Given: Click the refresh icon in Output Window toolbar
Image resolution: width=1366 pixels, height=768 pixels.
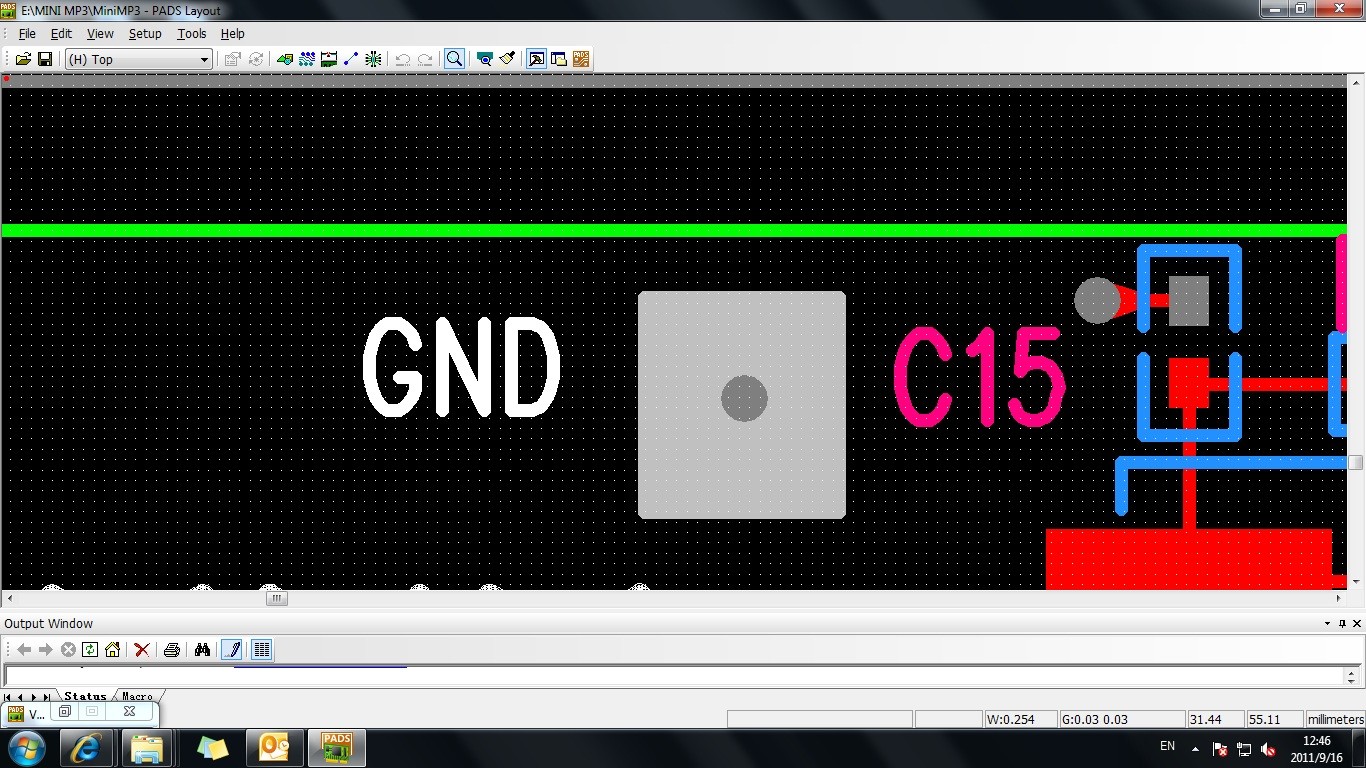Looking at the screenshot, I should [90, 650].
